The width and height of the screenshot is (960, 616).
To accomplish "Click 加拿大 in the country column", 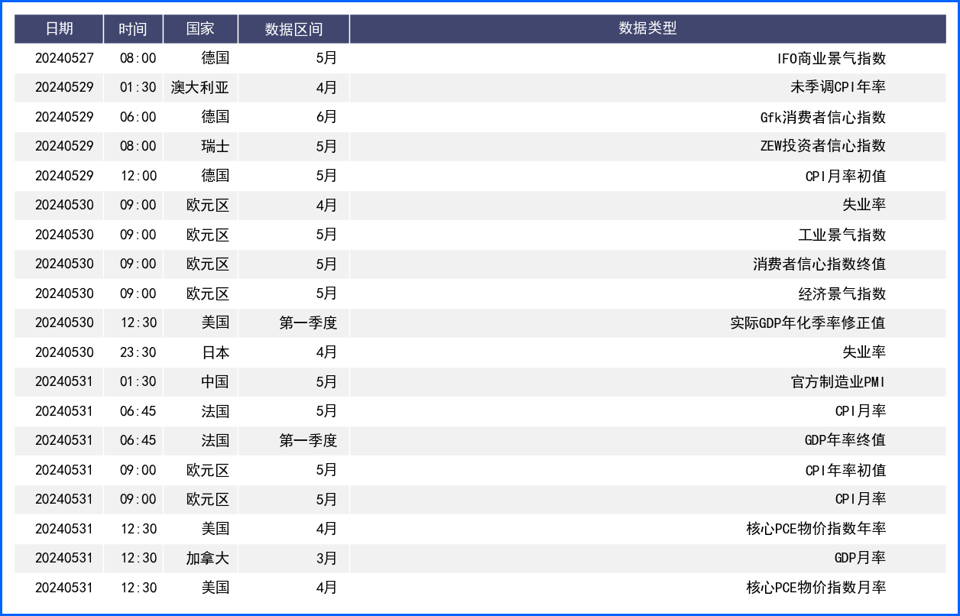I will (208, 558).
